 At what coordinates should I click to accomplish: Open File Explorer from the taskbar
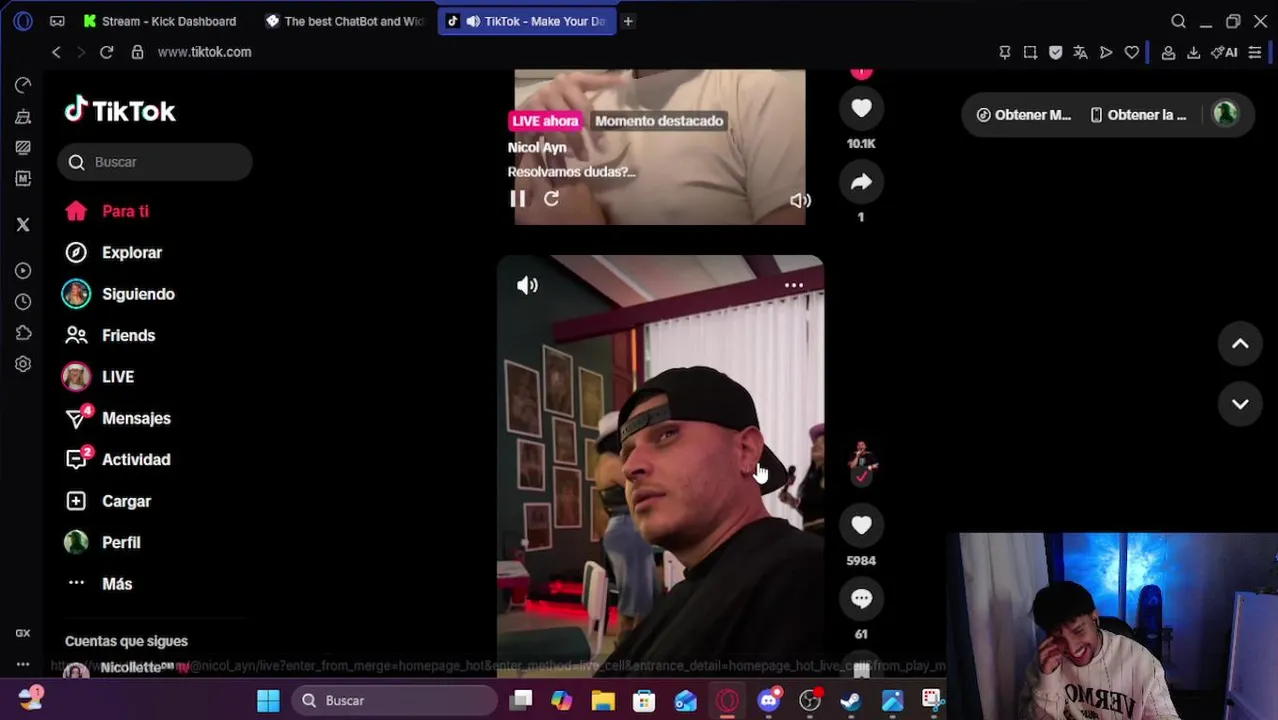coord(603,700)
